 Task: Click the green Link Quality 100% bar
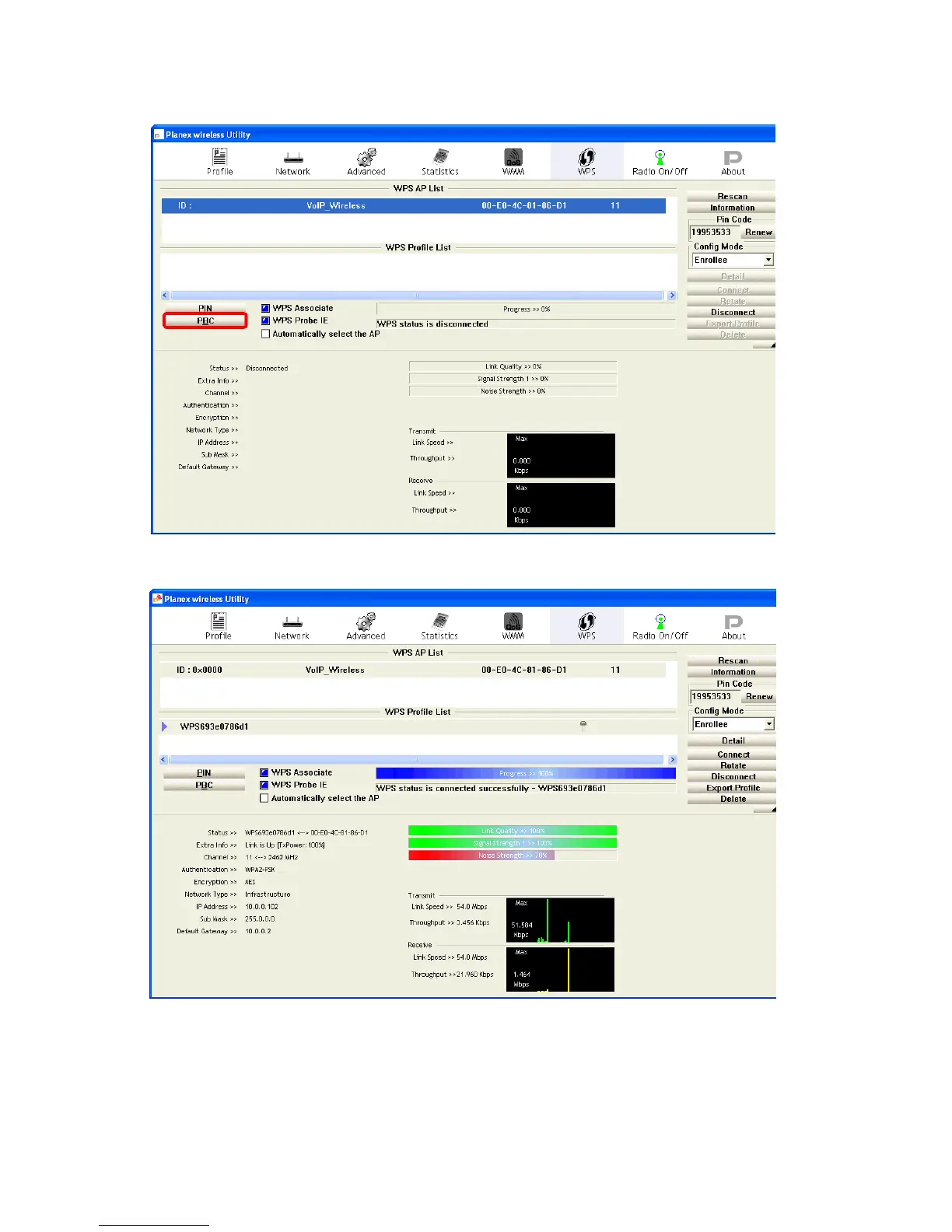(513, 831)
